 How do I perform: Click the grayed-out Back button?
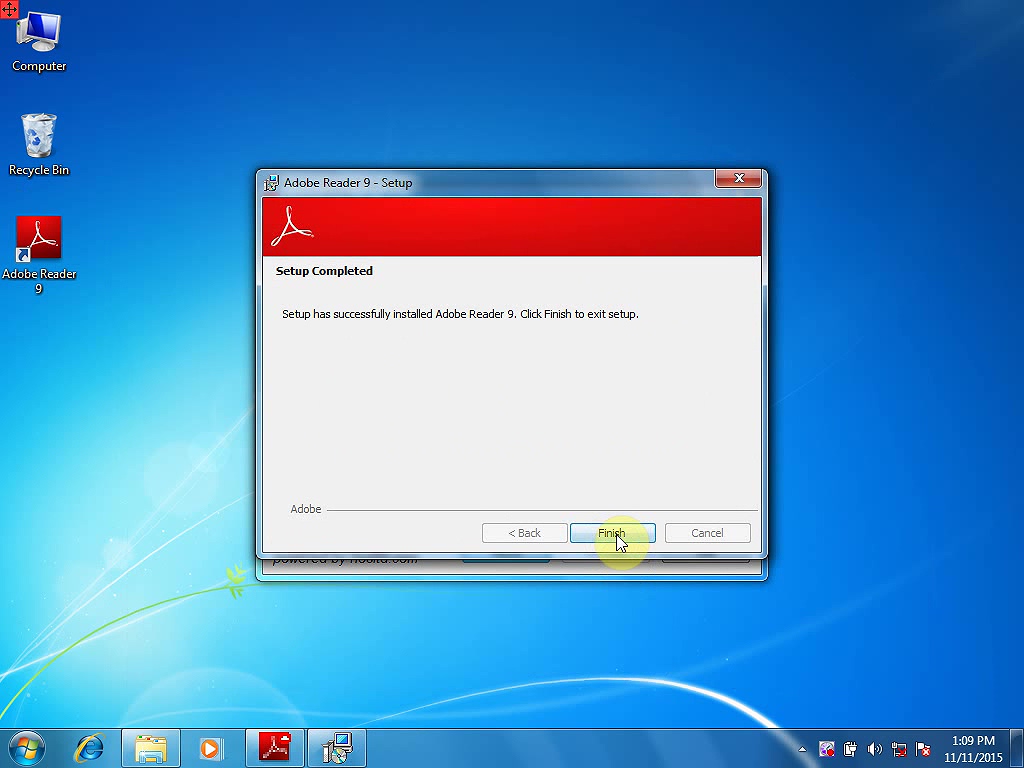tap(524, 533)
